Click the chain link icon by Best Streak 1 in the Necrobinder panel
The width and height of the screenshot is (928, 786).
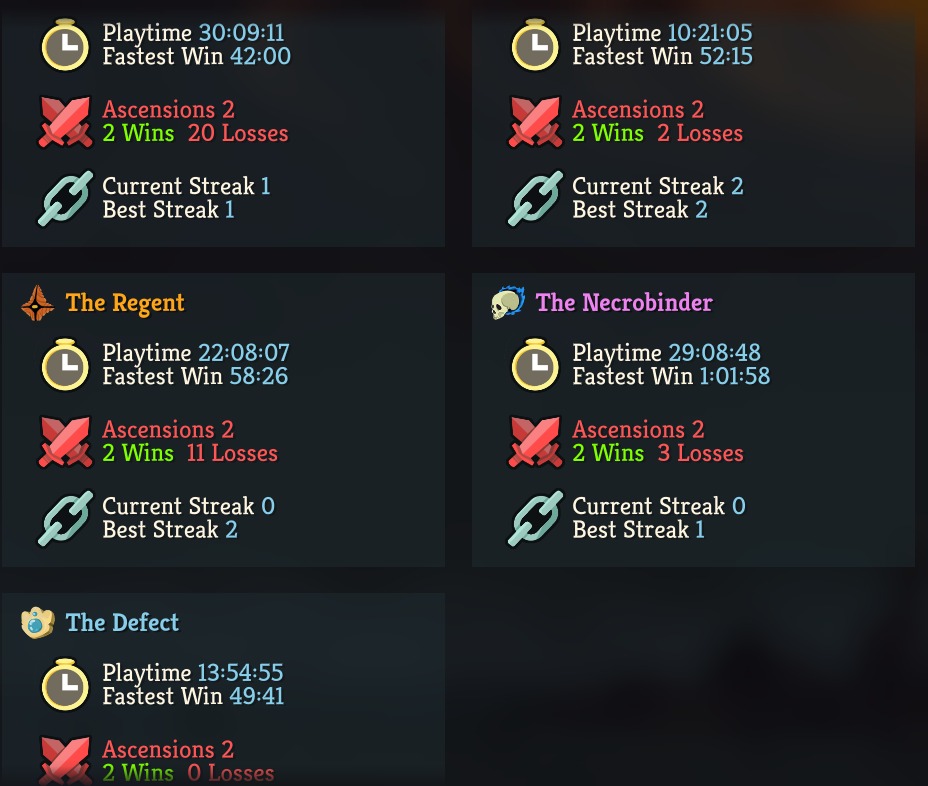(535, 518)
